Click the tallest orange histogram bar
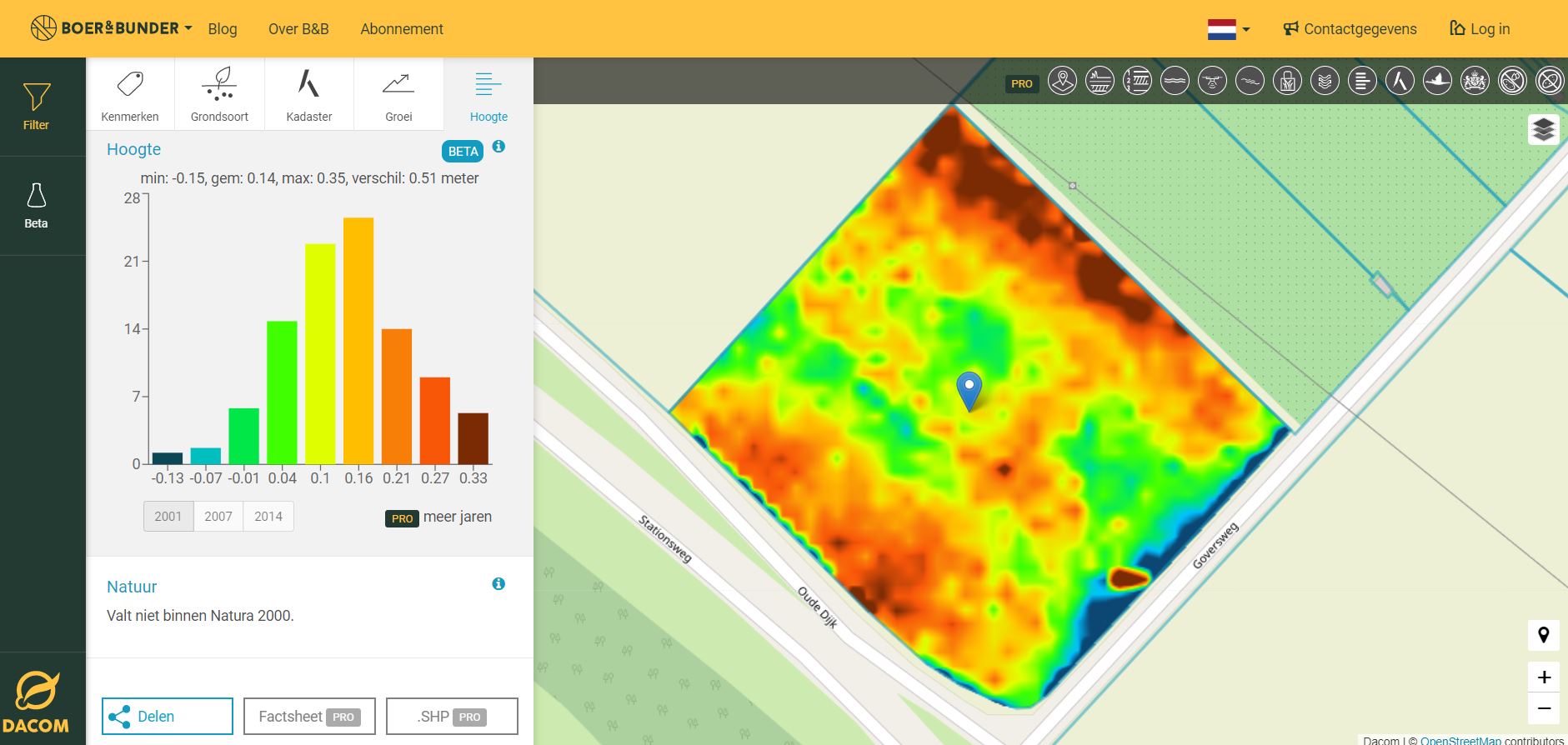 [x=358, y=340]
